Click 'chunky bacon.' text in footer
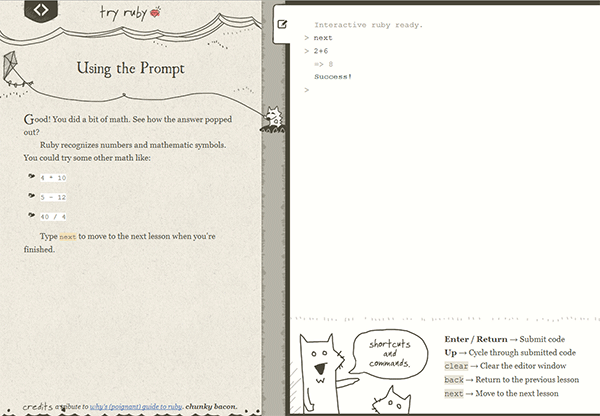 [x=211, y=406]
